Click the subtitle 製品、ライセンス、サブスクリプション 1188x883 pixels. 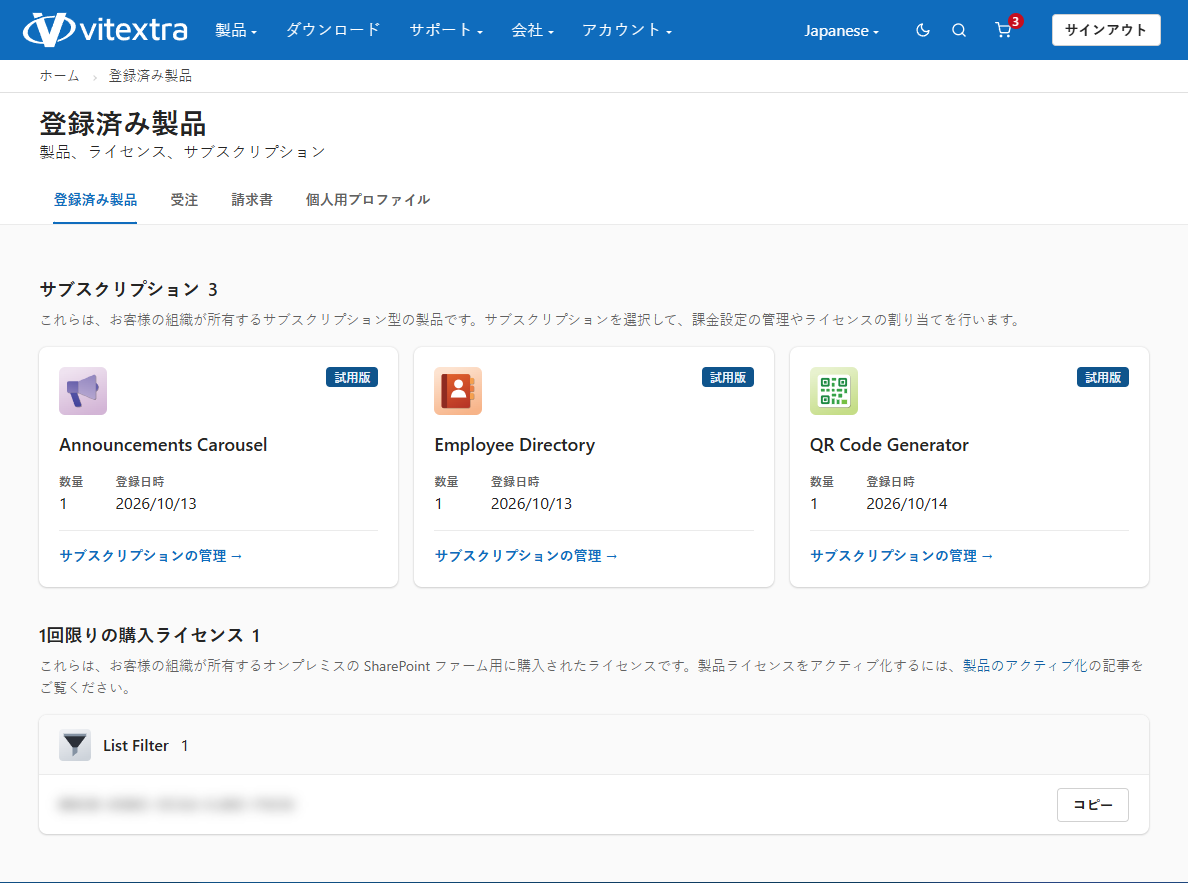pyautogui.click(x=183, y=152)
